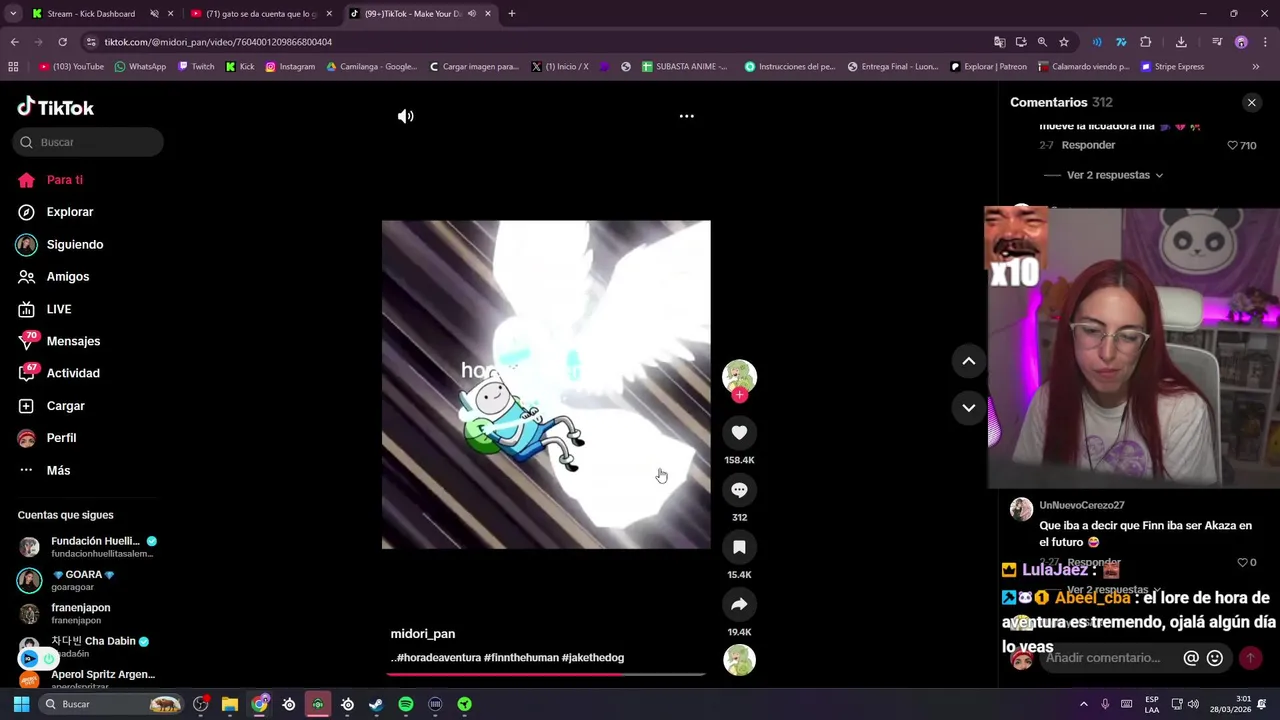Open the #jakethedog hashtag
1280x720 pixels.
tap(593, 658)
